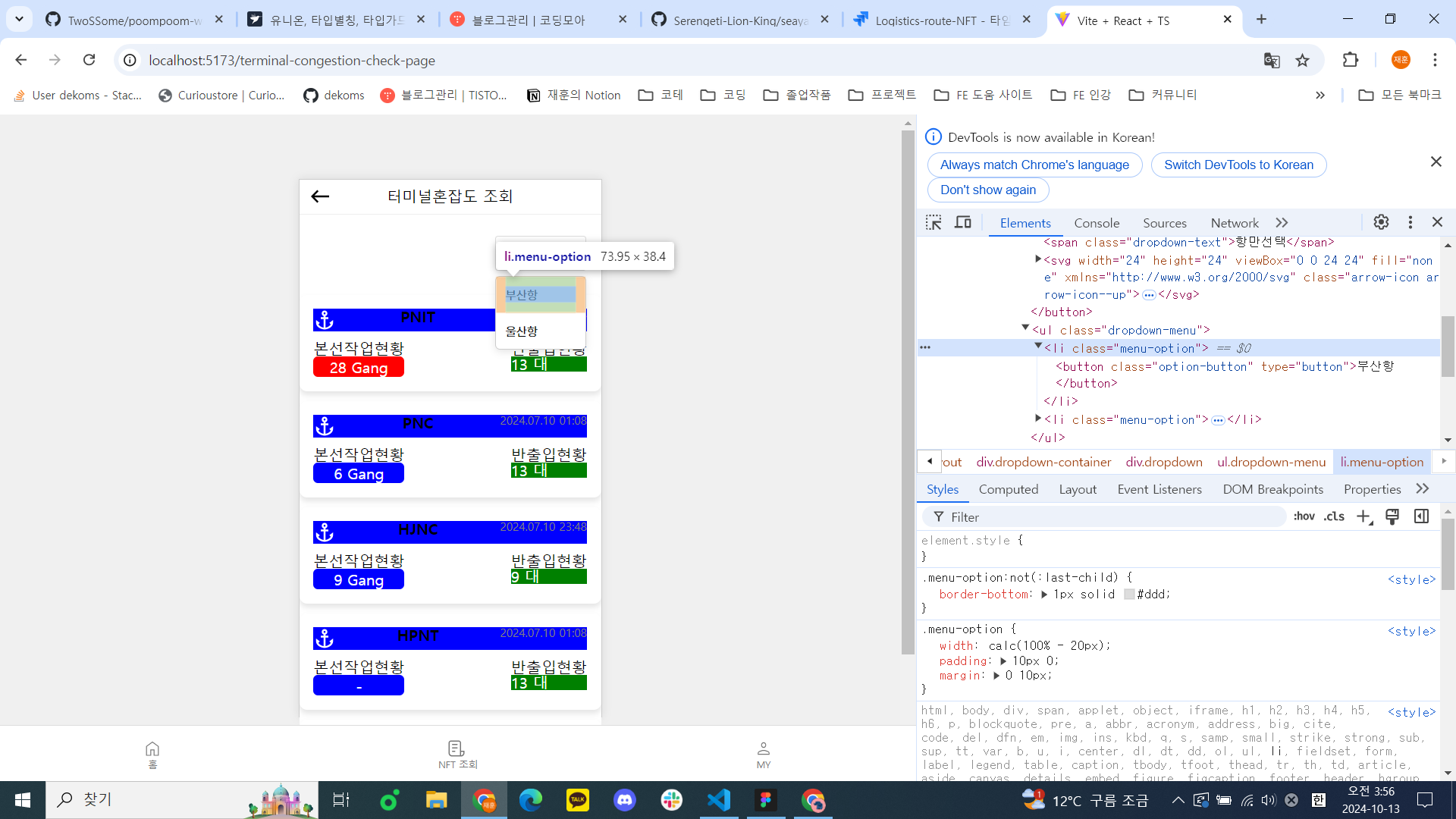The image size is (1456, 819).
Task: Click the new style rule plus icon
Action: (x=1363, y=517)
